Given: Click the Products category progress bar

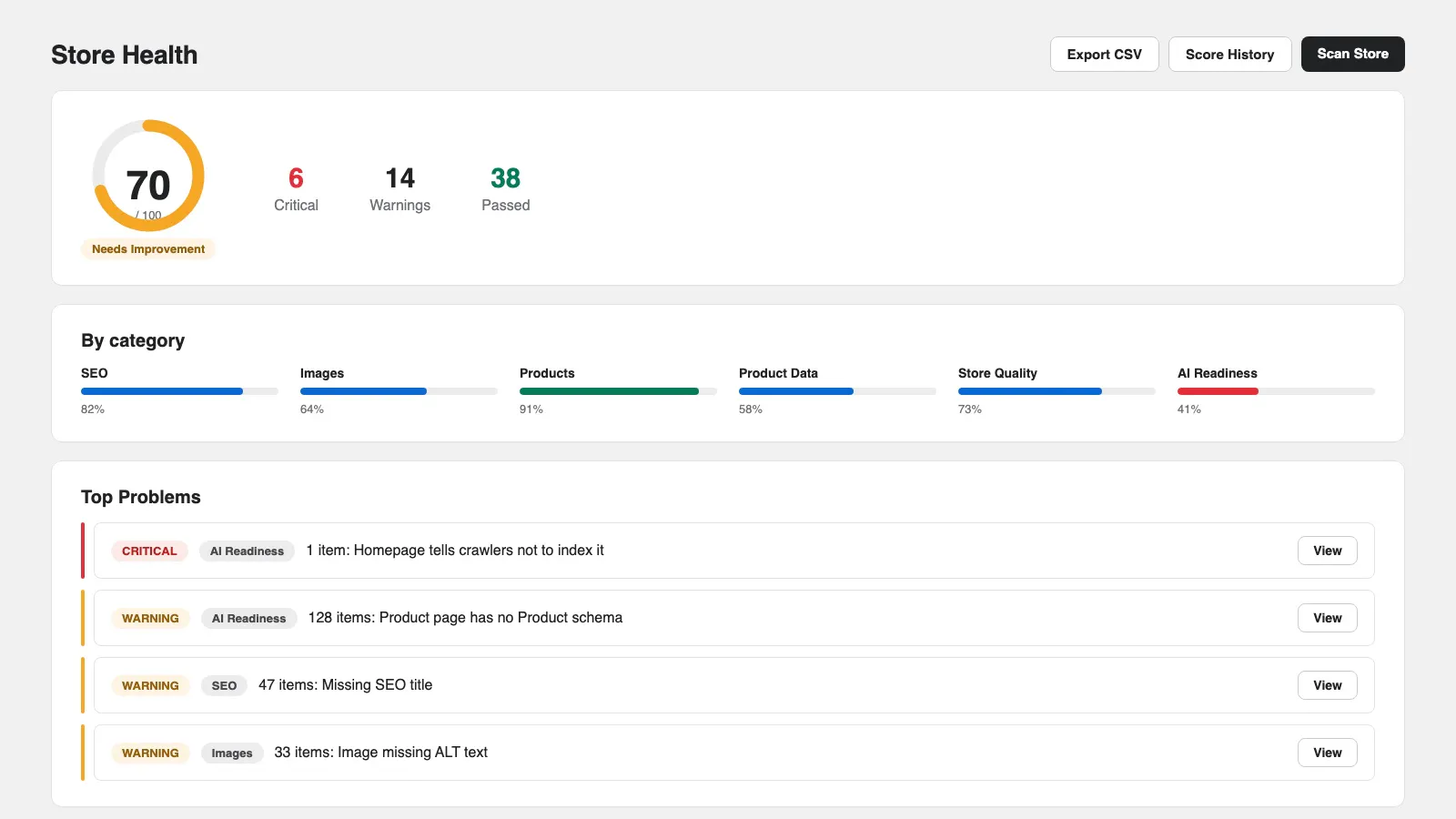Looking at the screenshot, I should (618, 391).
